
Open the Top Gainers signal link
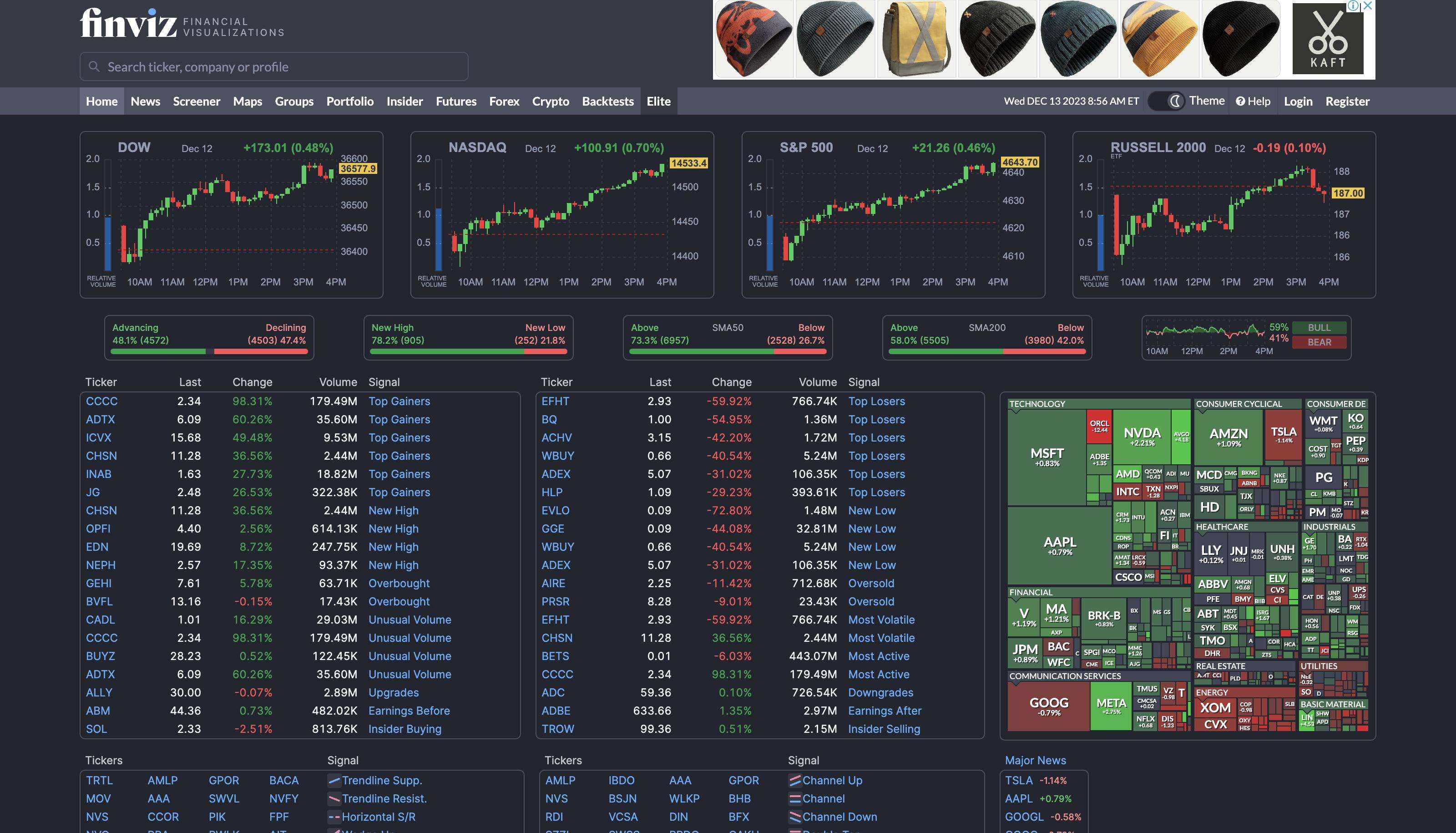(399, 401)
